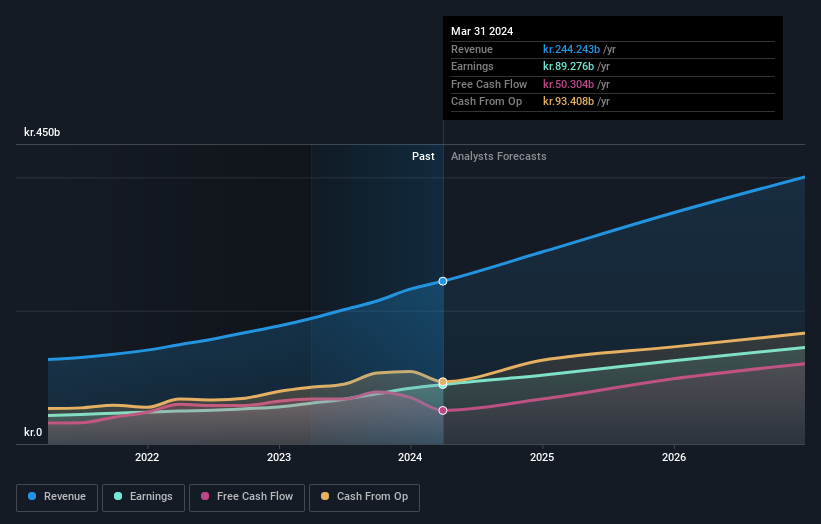Image resolution: width=821 pixels, height=524 pixels.
Task: Click the kr.93.408b cash from op value
Action: pyautogui.click(x=569, y=102)
